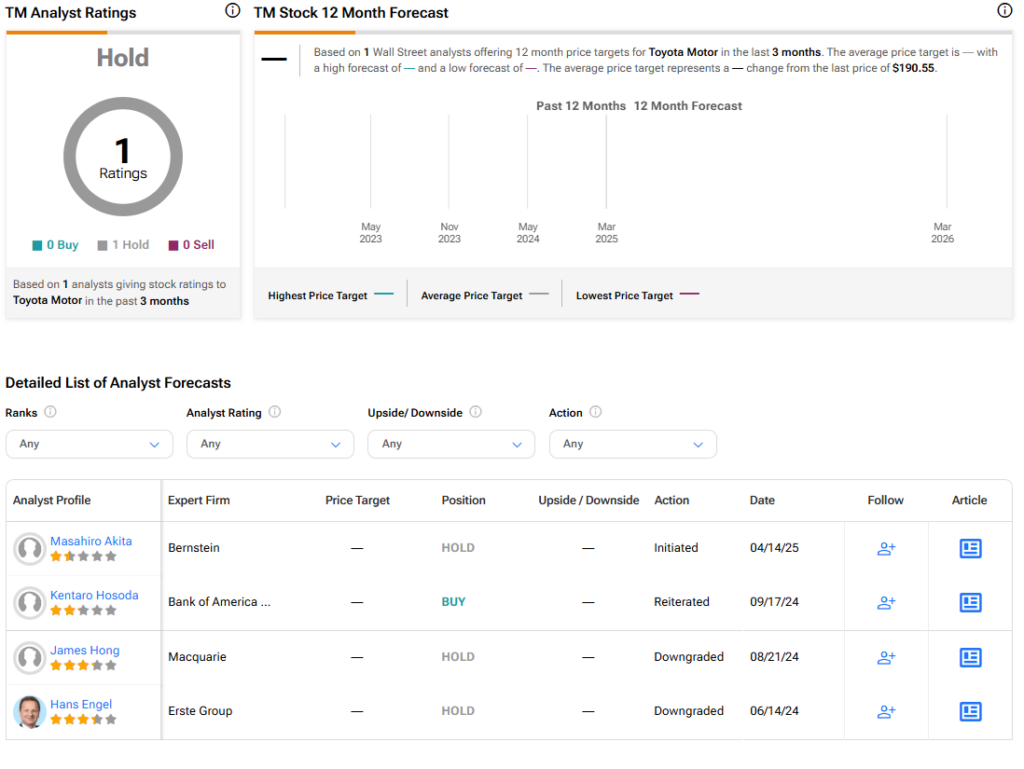The image size is (1024, 769).
Task: Open Kentaro Hosoda's analyst profile link
Action: click(94, 595)
